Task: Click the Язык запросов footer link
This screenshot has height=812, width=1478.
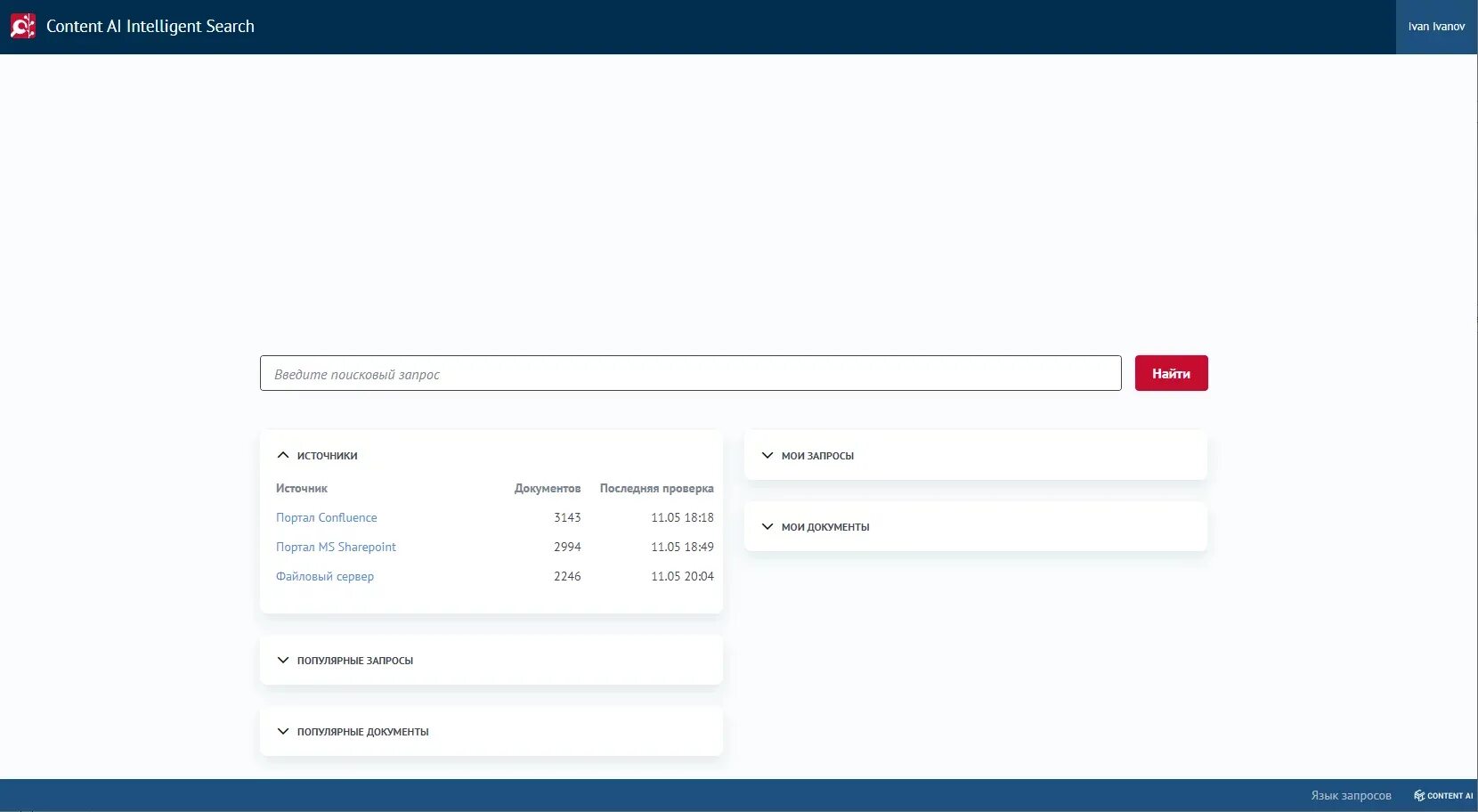Action: 1351,795
